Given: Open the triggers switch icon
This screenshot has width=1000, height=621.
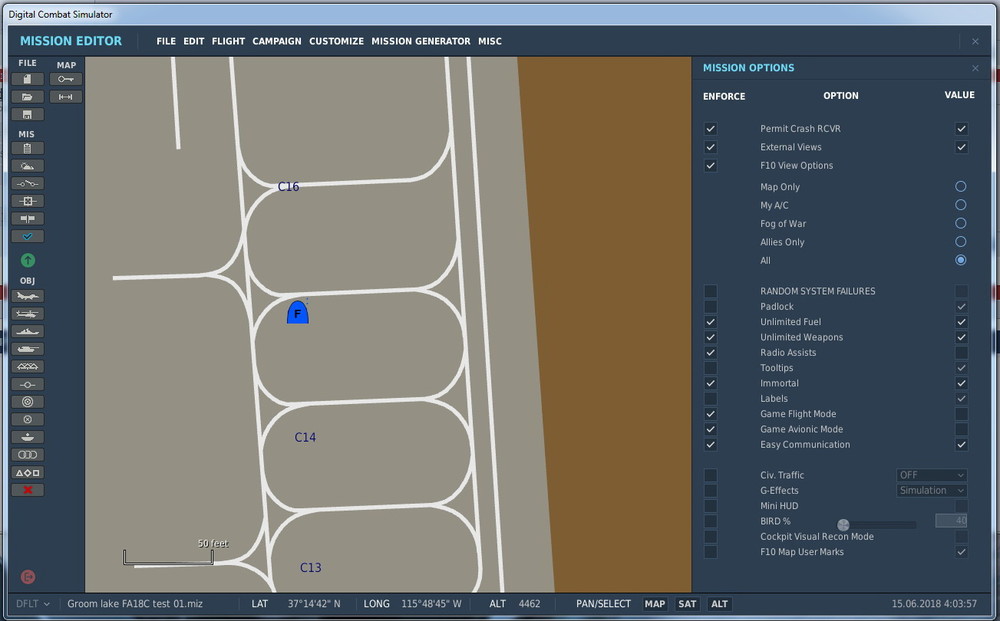Looking at the screenshot, I should 27,184.
